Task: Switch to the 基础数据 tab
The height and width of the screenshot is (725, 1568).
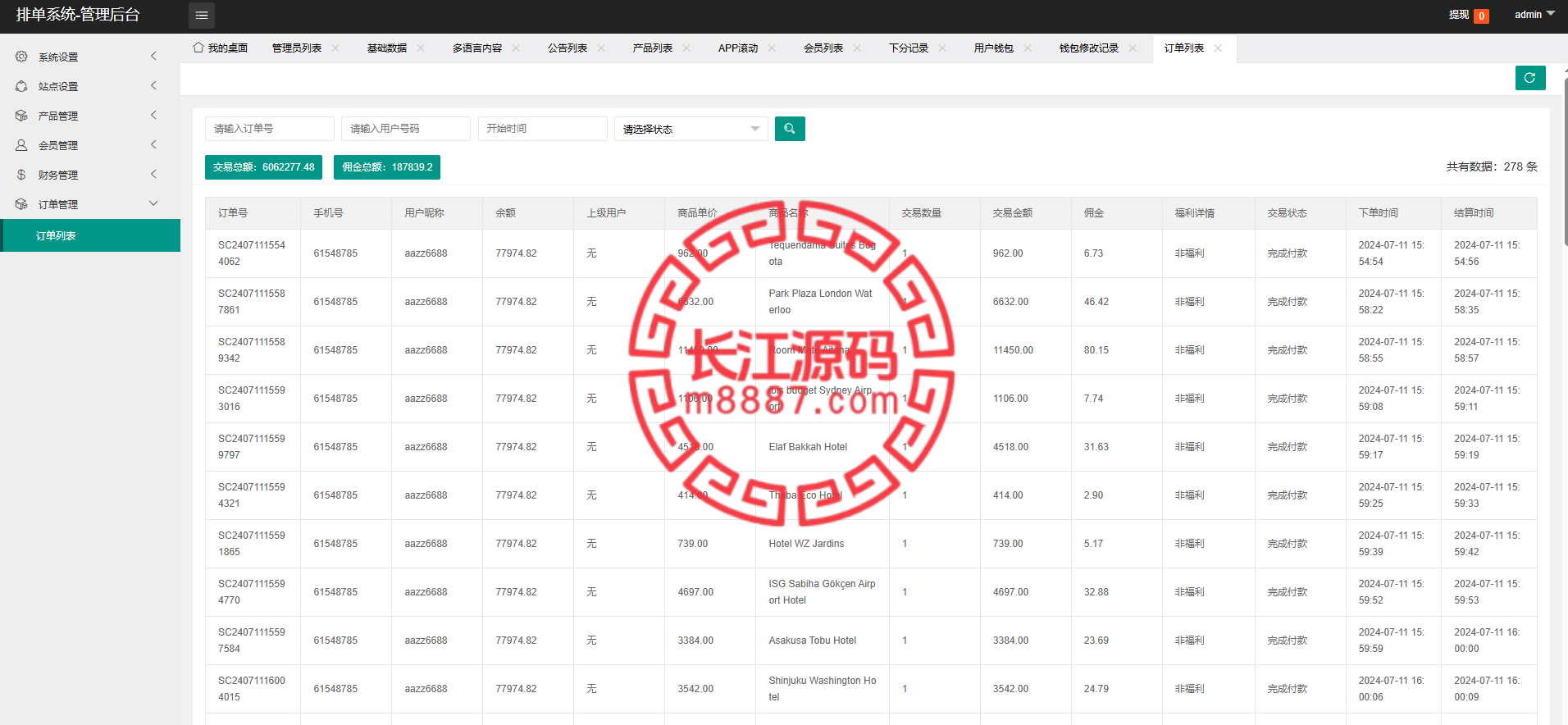Action: (387, 48)
